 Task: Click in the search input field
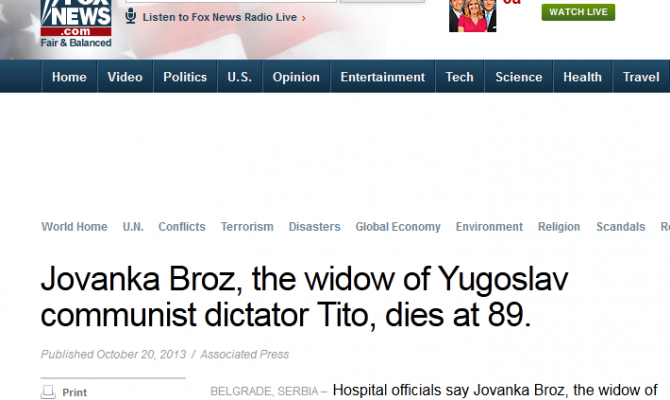231,1
